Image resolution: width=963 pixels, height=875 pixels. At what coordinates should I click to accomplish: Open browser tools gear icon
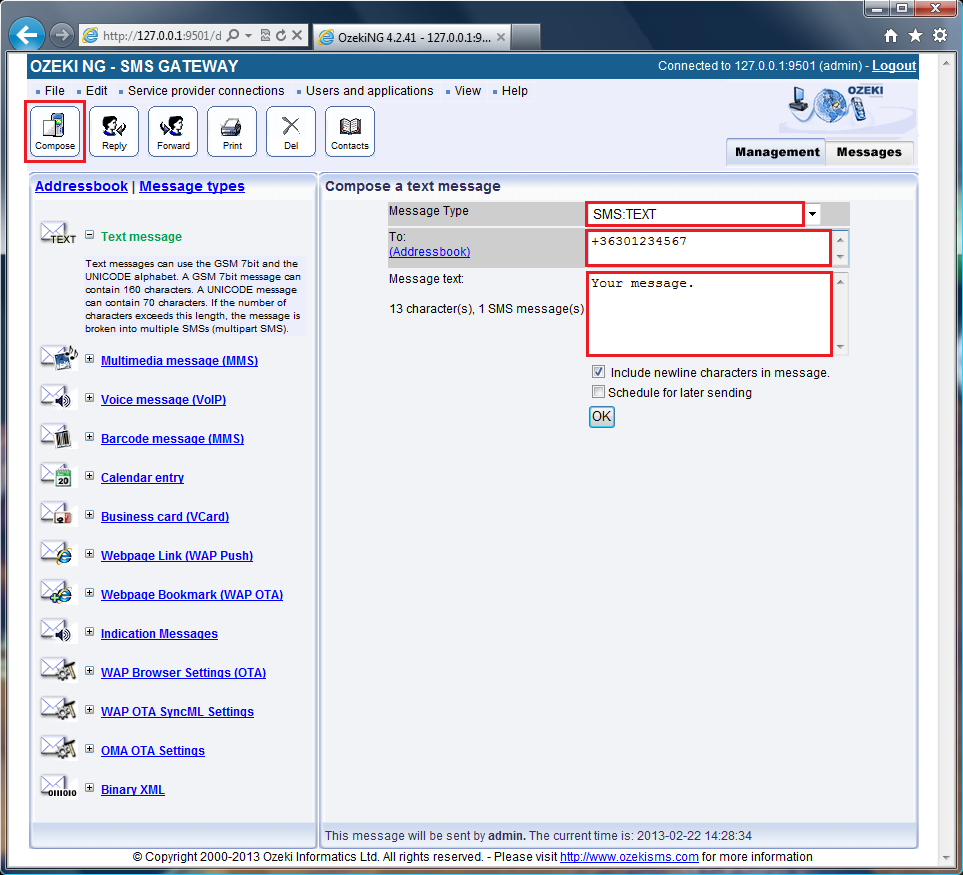[940, 36]
